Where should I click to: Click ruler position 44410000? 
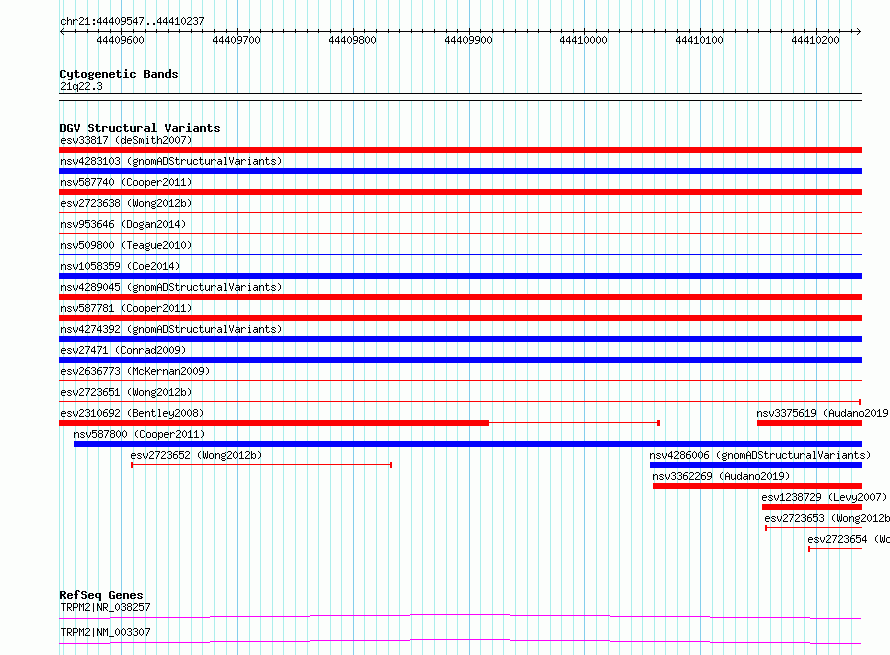[x=583, y=40]
